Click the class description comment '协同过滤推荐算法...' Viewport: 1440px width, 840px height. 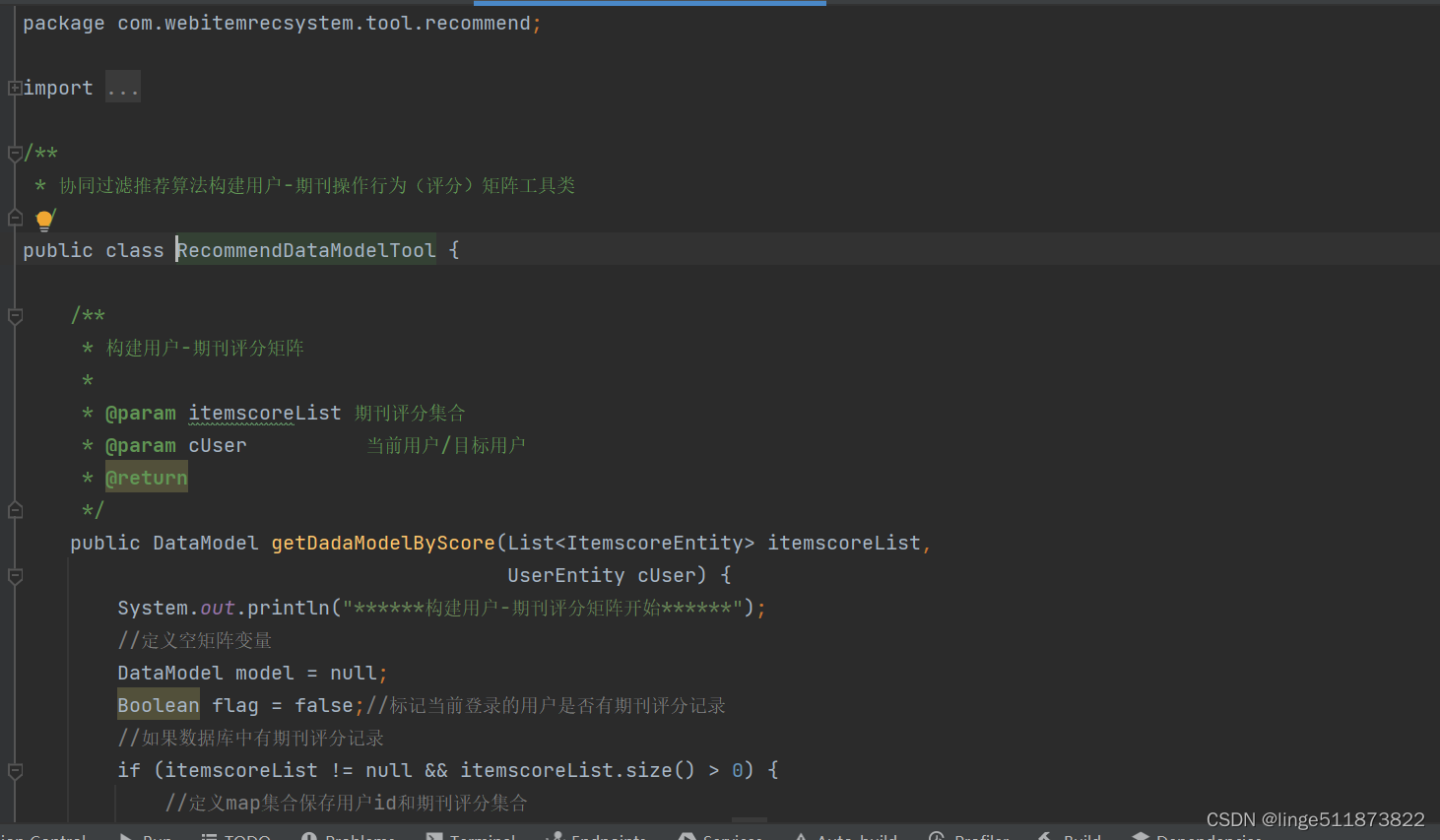point(317,185)
